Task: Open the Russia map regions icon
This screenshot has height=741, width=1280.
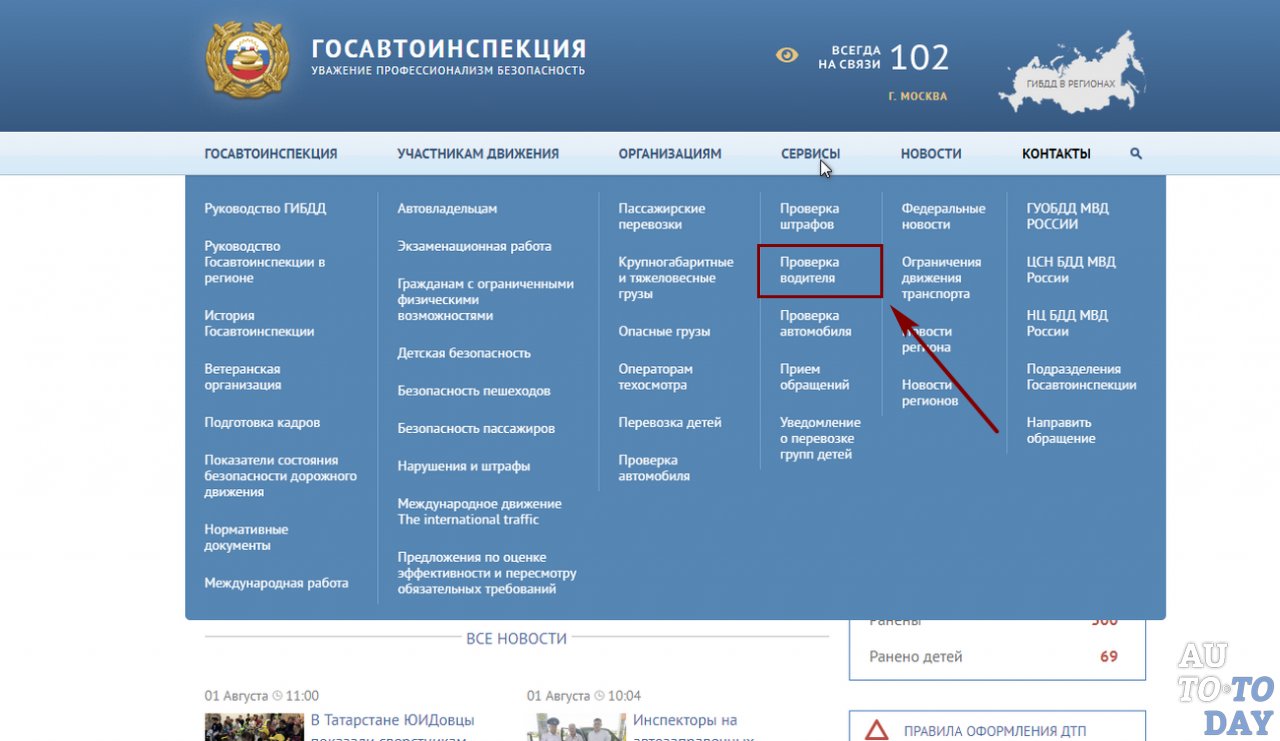Action: pos(1071,73)
